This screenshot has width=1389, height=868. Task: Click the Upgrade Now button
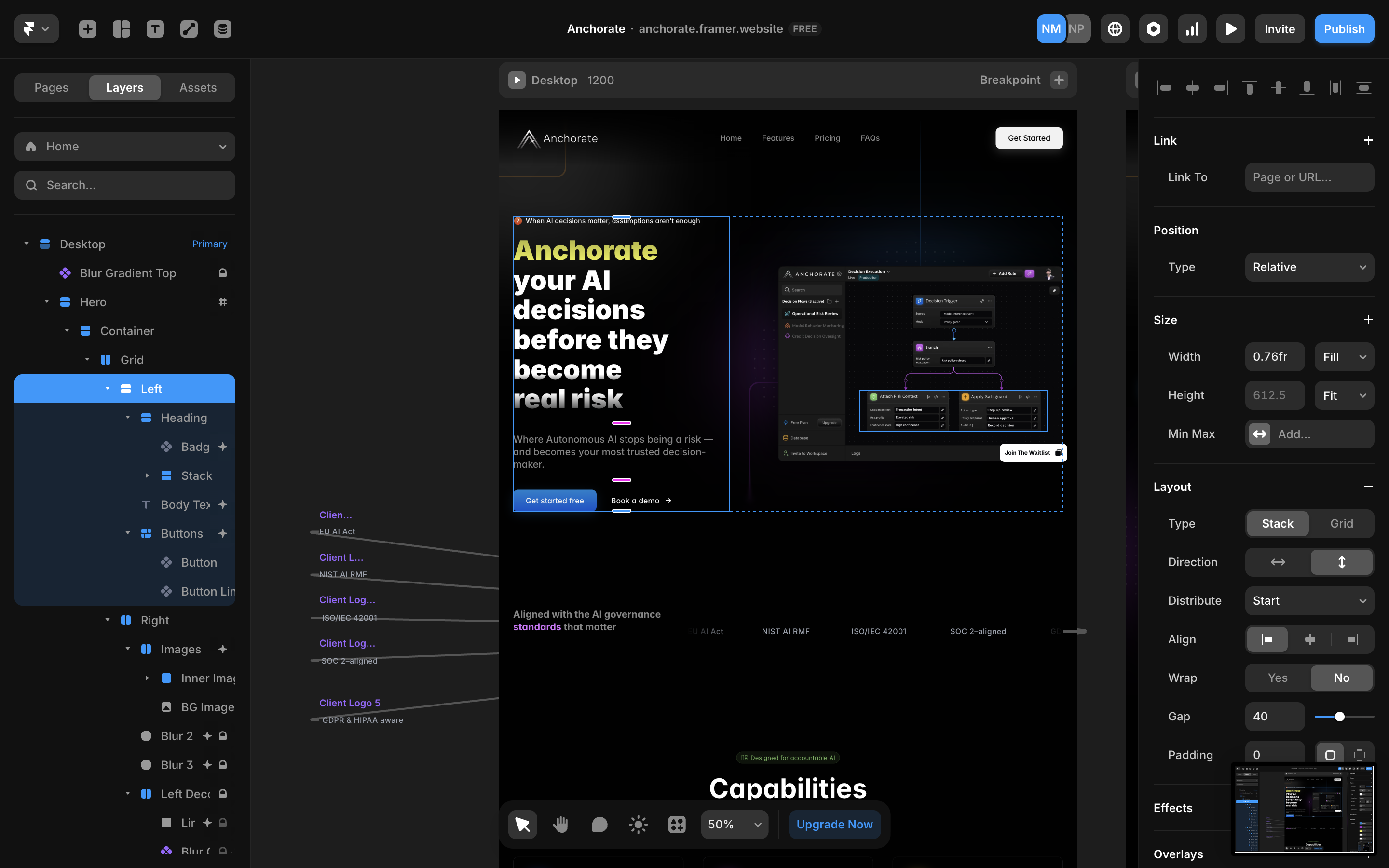pyautogui.click(x=834, y=825)
